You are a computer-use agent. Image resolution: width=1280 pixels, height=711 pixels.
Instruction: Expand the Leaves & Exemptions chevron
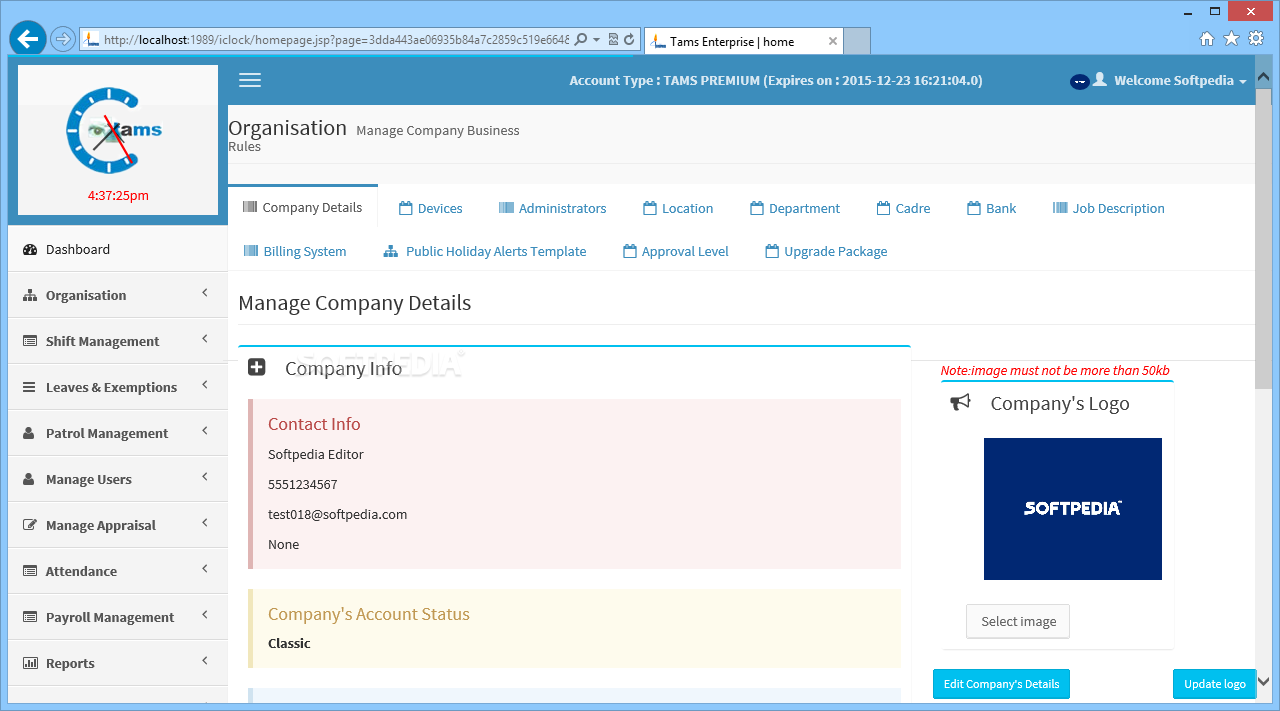pos(204,385)
